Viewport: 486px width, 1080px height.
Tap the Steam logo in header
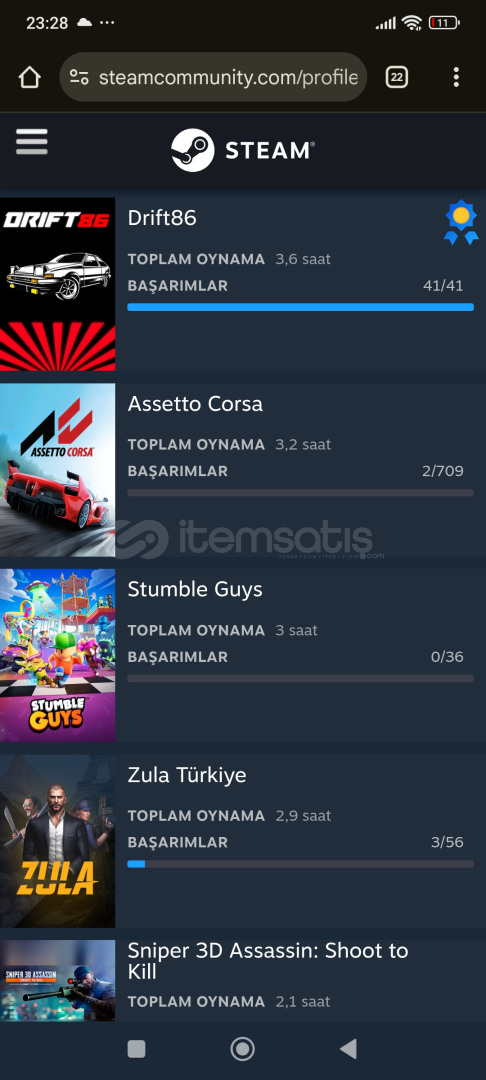click(243, 150)
